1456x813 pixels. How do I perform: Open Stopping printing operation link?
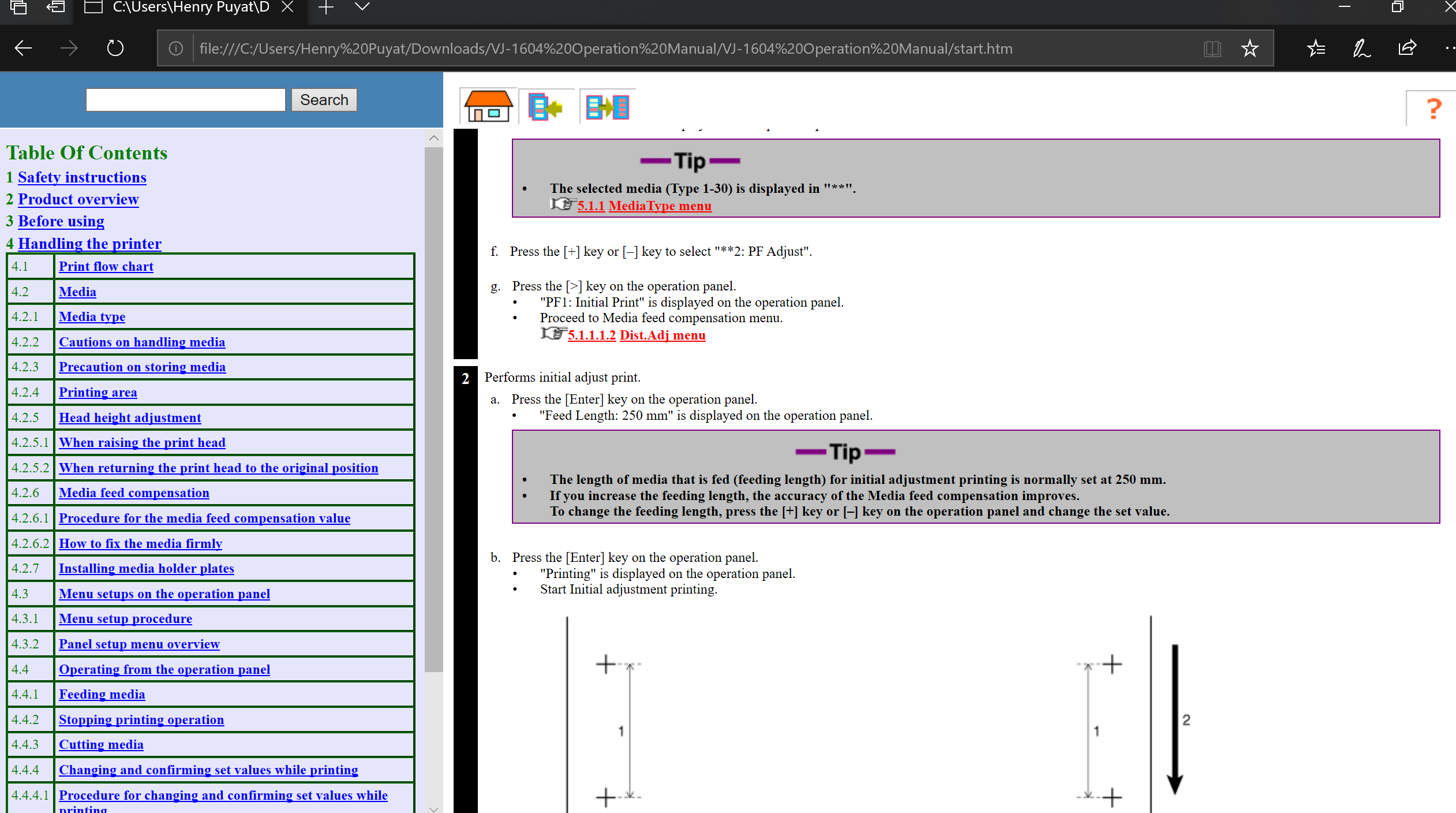[141, 719]
